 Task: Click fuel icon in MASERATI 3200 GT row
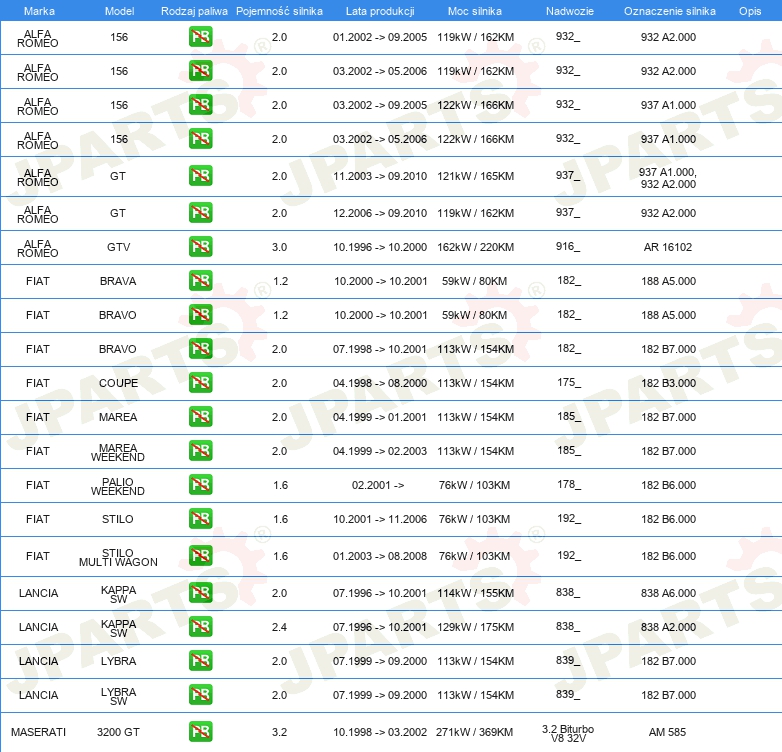point(200,732)
